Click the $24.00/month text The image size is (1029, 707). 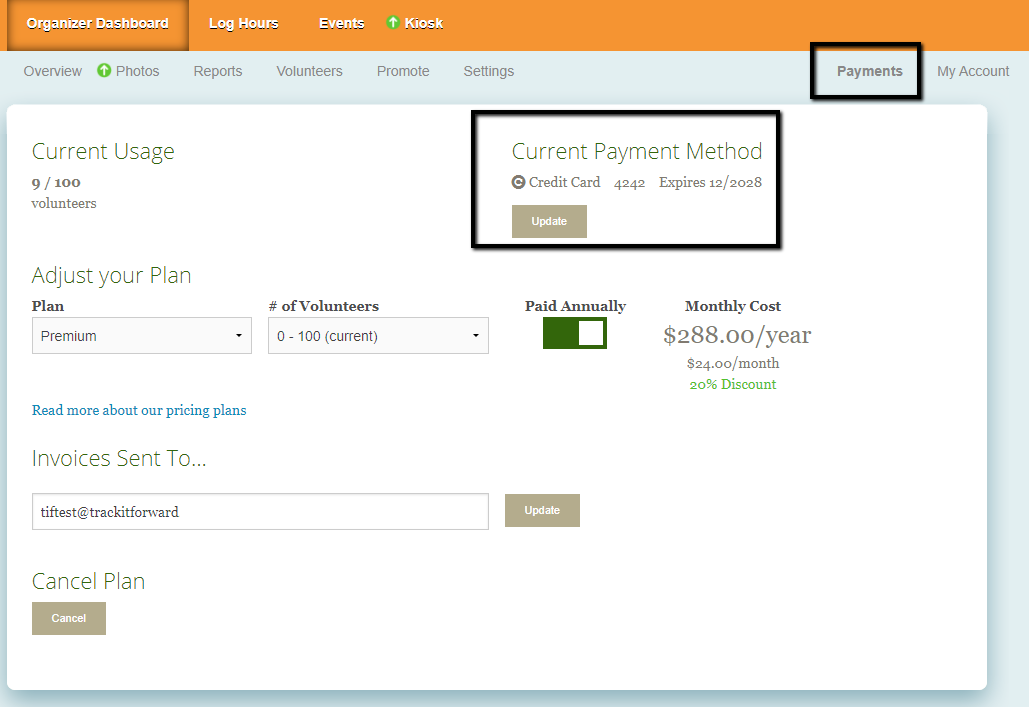coord(733,363)
